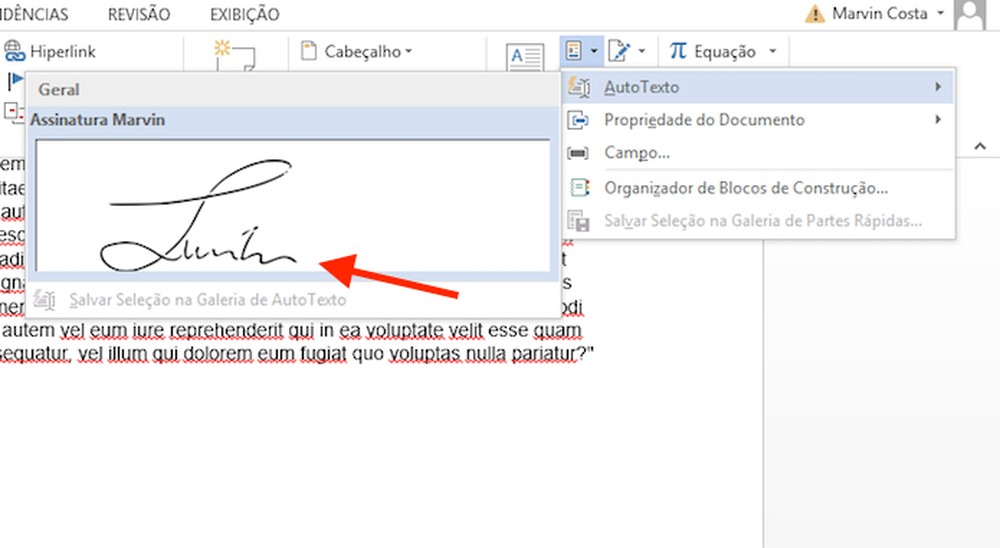Click the account warning triangle icon
1000x548 pixels.
pyautogui.click(x=815, y=13)
